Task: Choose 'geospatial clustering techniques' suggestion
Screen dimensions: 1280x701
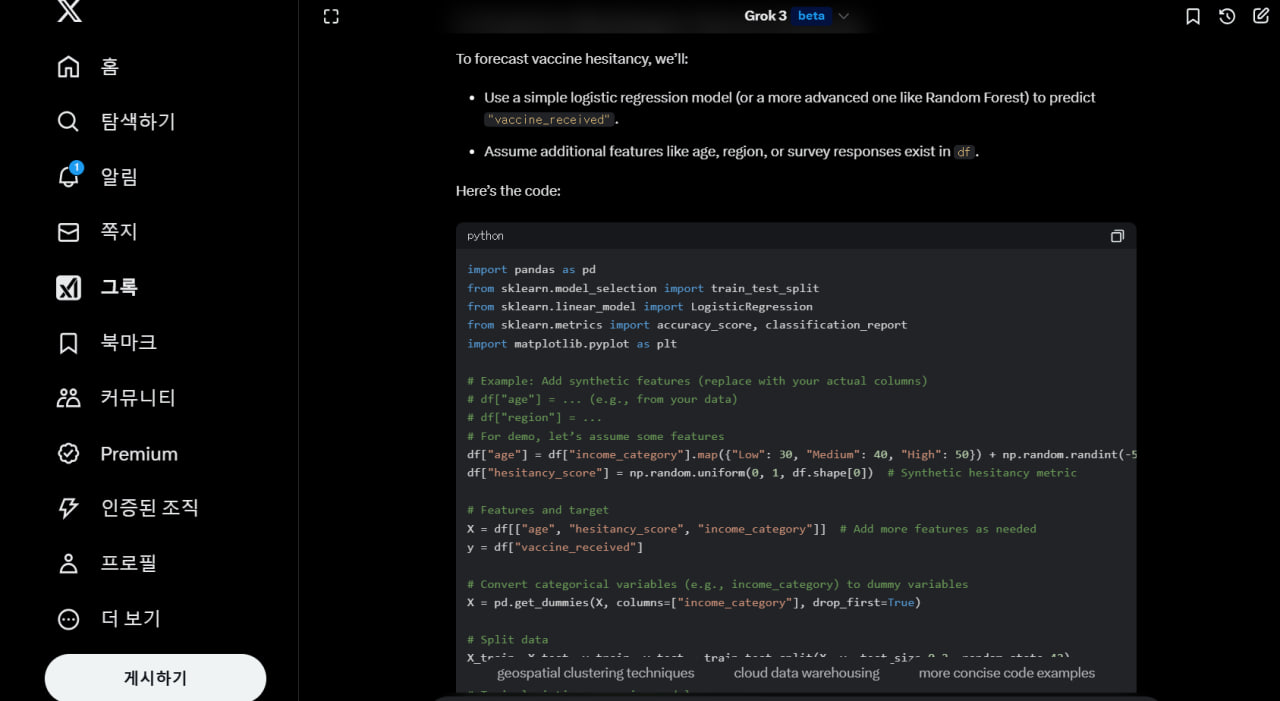Action: (596, 673)
